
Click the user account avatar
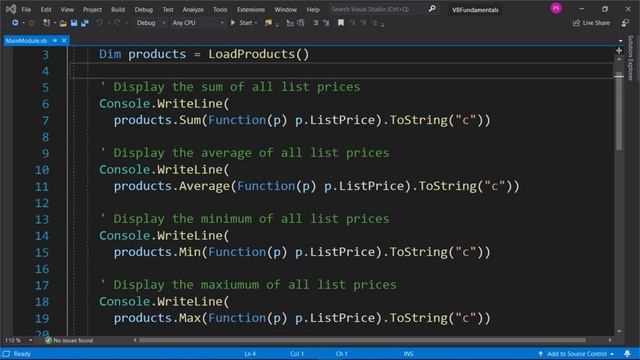point(556,8)
